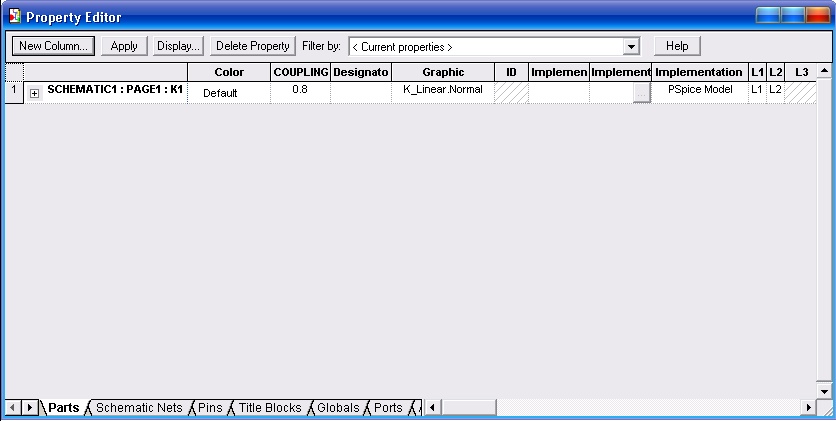Image resolution: width=836 pixels, height=421 pixels.
Task: Select row header number 1
Action: coord(14,92)
